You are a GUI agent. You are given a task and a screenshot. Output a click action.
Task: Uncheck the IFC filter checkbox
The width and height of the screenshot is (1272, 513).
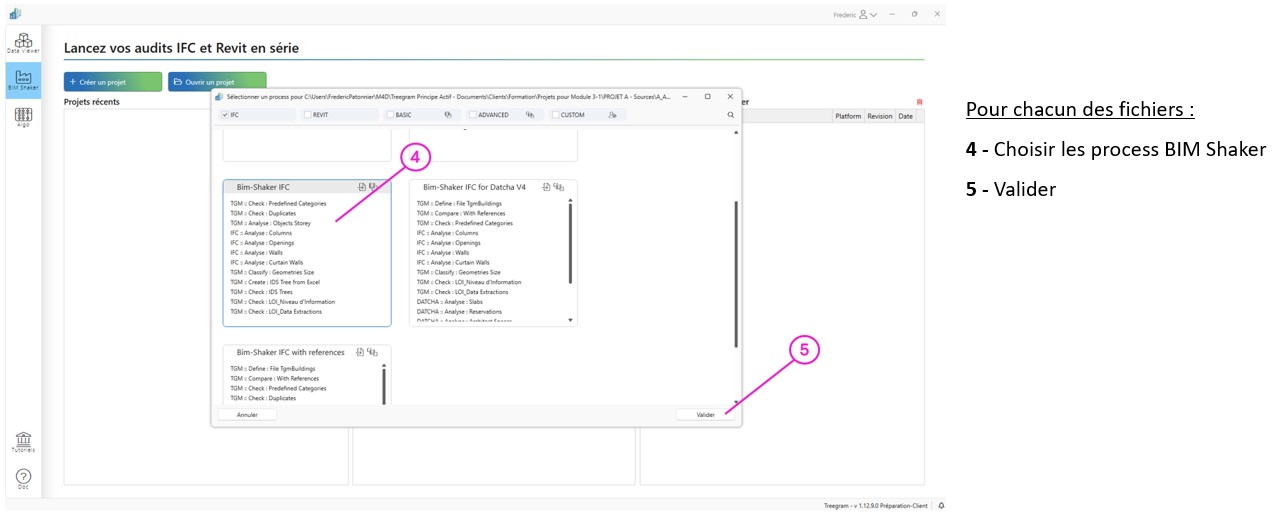(225, 115)
